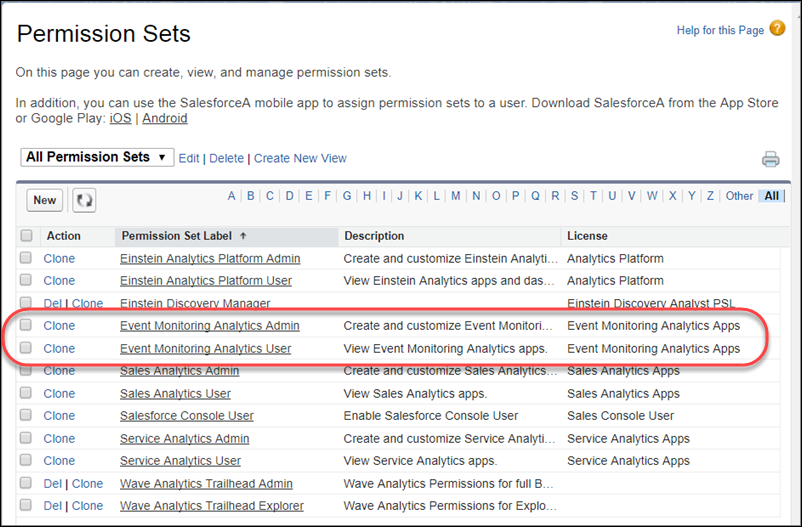Clone the Event Monitoring Analytics Admin set
Viewport: 802px width, 527px height.
tap(59, 325)
